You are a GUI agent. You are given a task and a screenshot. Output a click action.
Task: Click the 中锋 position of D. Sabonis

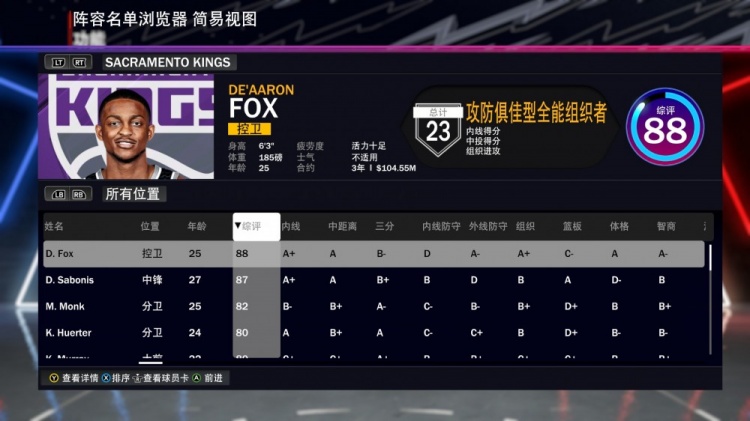[x=152, y=280]
